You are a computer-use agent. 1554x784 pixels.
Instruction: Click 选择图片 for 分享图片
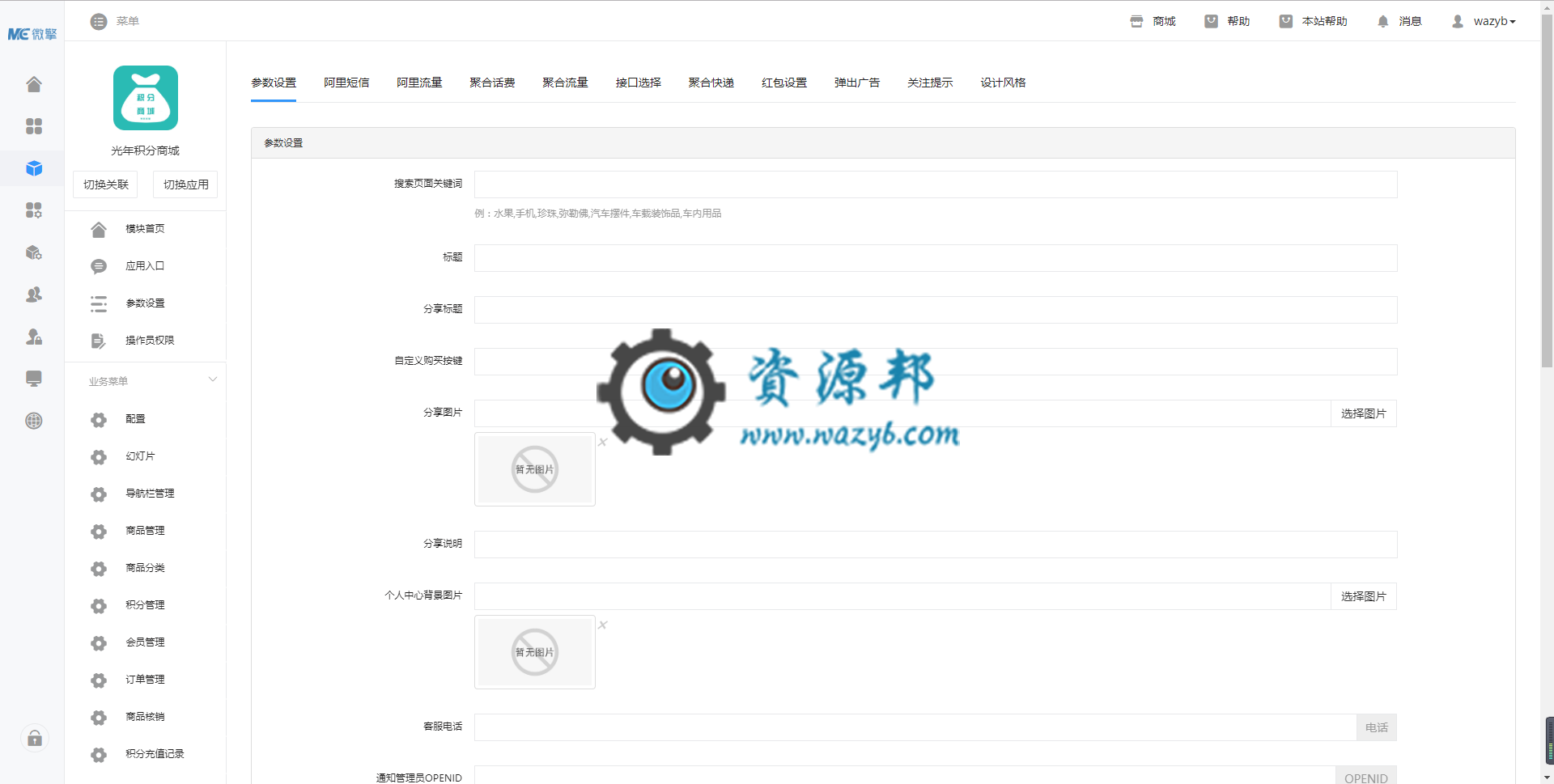tap(1364, 413)
